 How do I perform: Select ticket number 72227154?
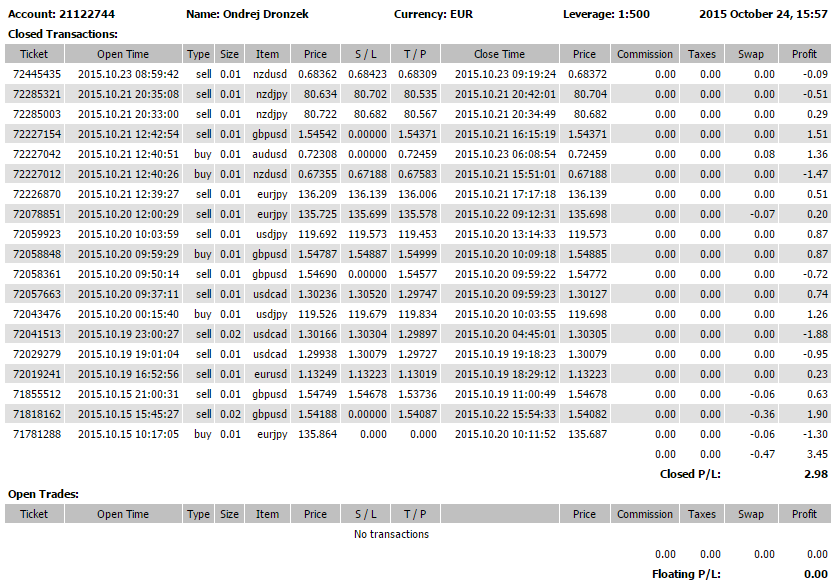pos(37,134)
